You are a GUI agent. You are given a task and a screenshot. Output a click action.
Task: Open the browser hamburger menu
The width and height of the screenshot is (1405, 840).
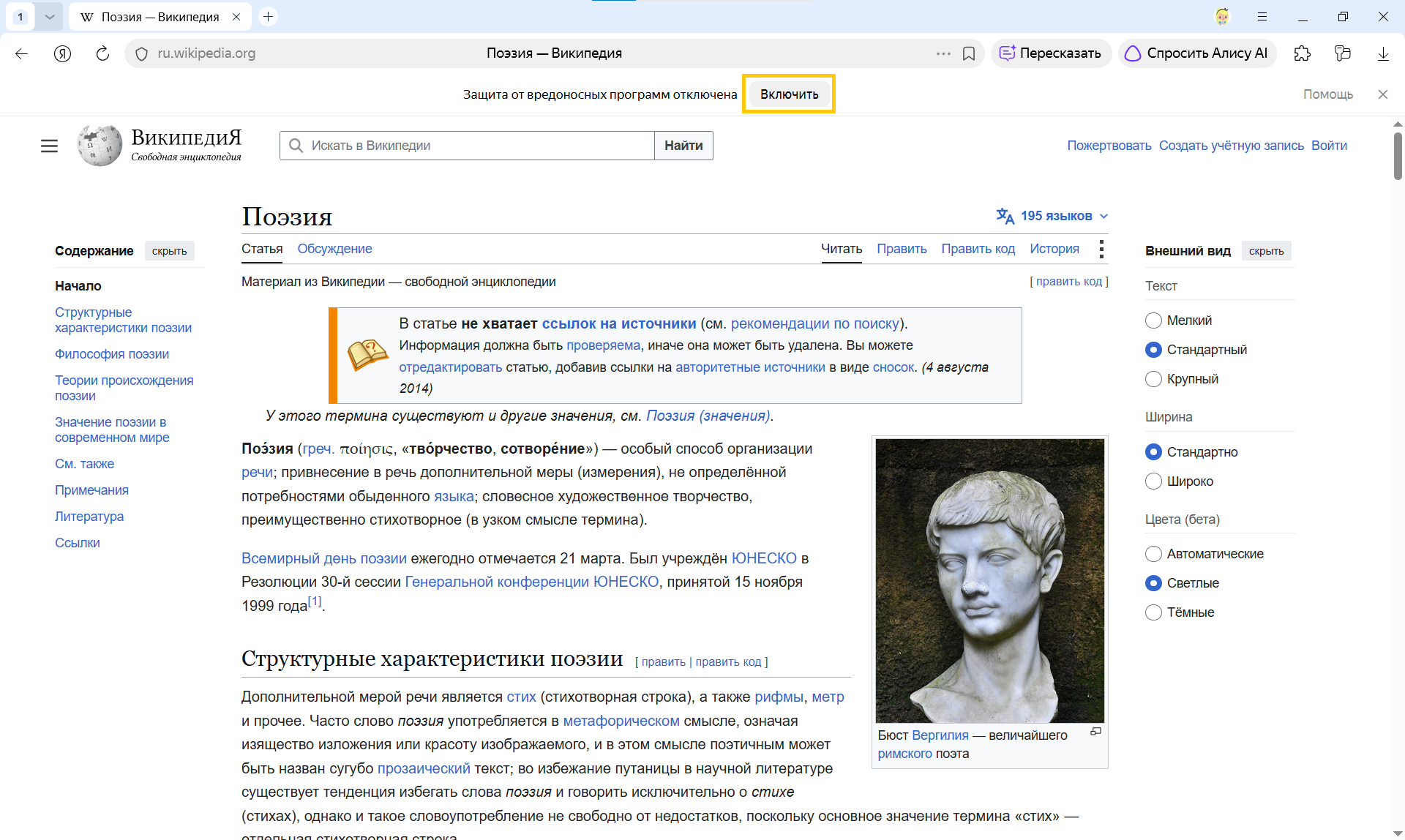[1262, 16]
